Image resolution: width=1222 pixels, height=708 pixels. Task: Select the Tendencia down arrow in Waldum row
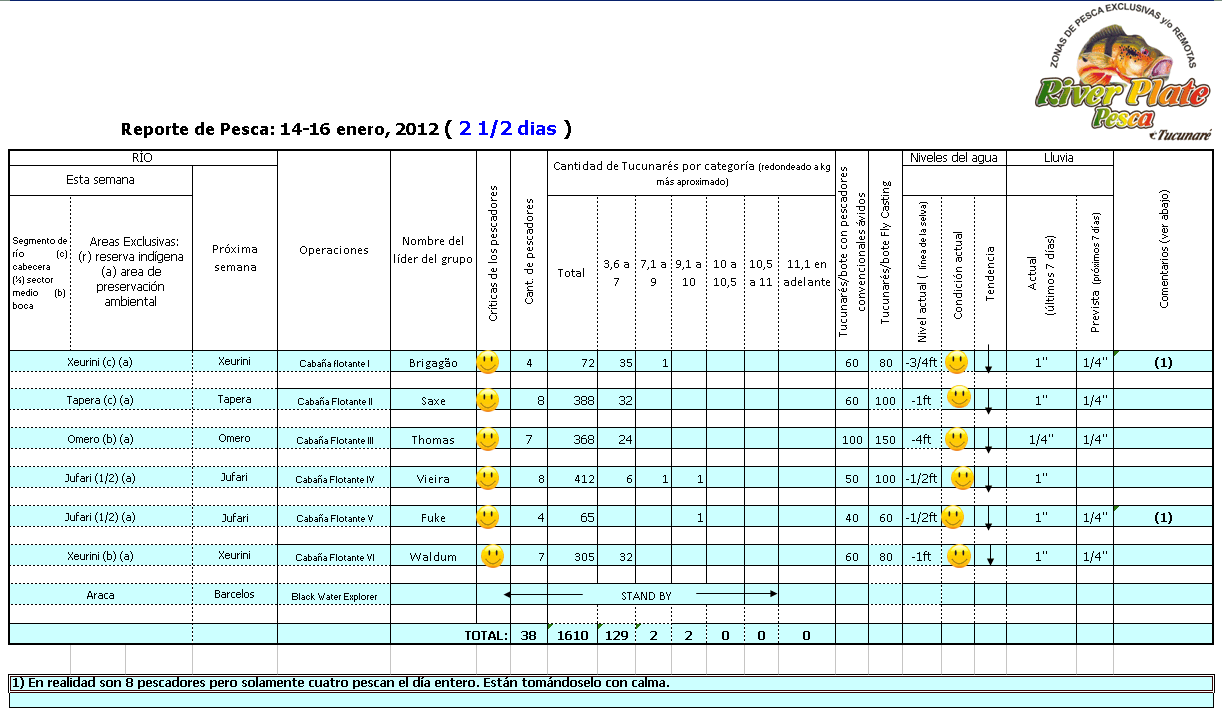(x=989, y=556)
